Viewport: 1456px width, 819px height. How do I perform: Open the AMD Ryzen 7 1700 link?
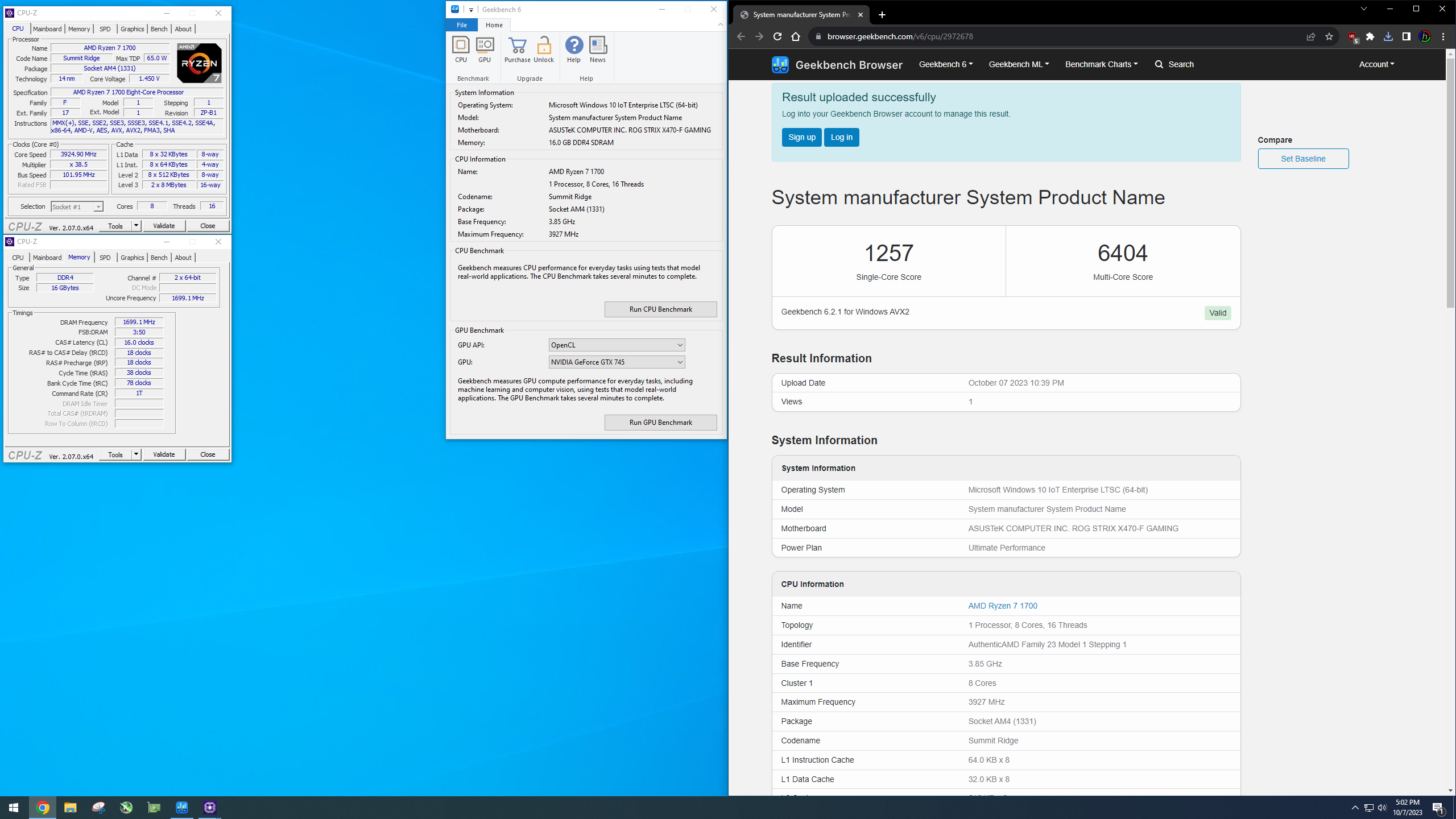click(1003, 606)
